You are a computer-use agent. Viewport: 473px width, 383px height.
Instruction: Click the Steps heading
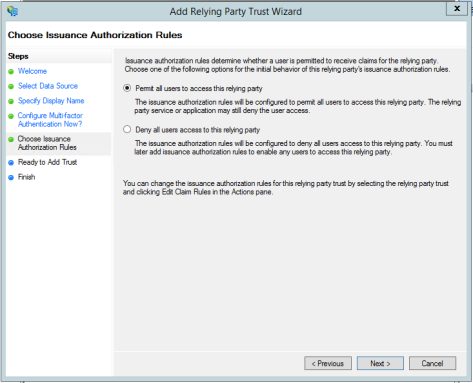pos(18,56)
